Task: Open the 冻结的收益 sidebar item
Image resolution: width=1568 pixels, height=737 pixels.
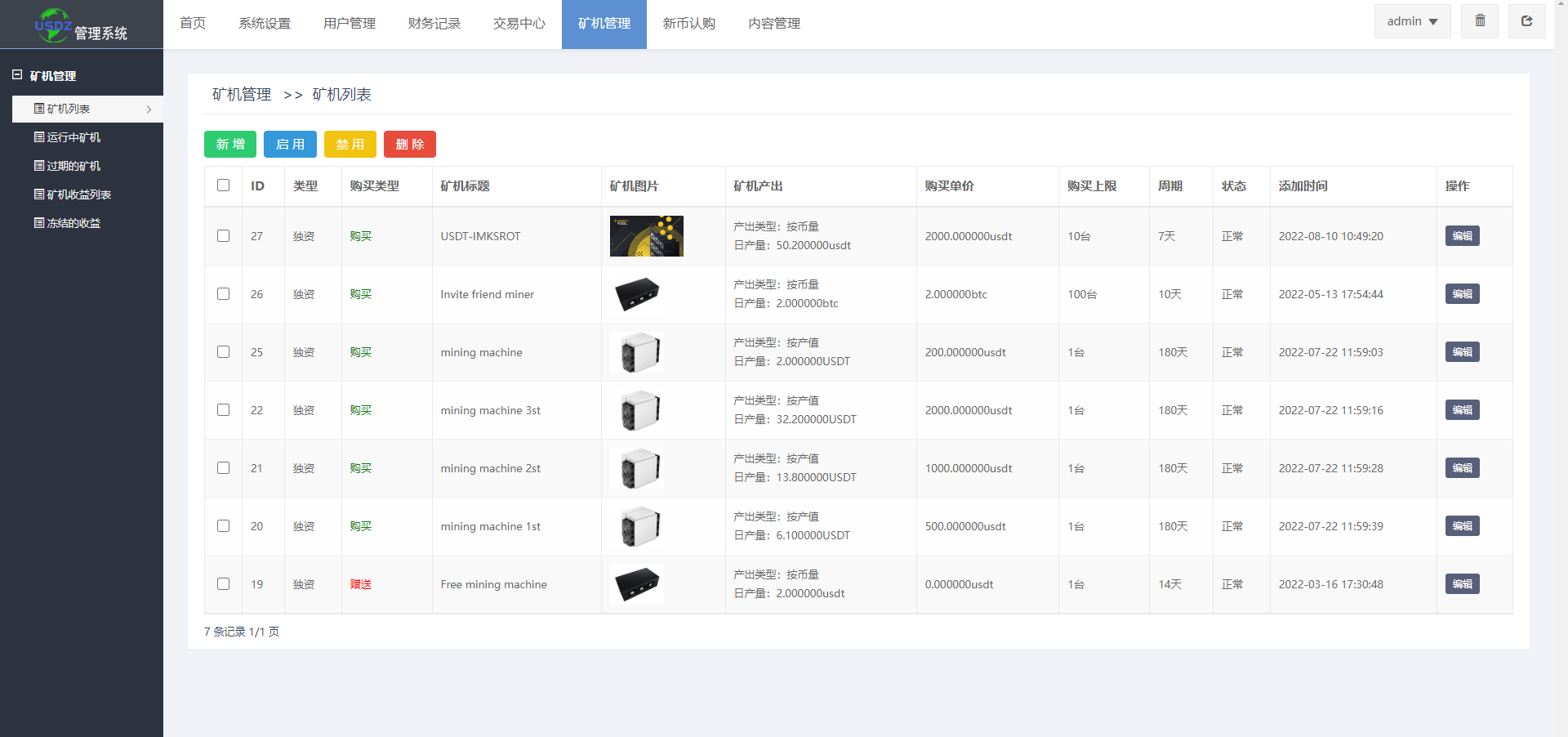Action: 73,223
